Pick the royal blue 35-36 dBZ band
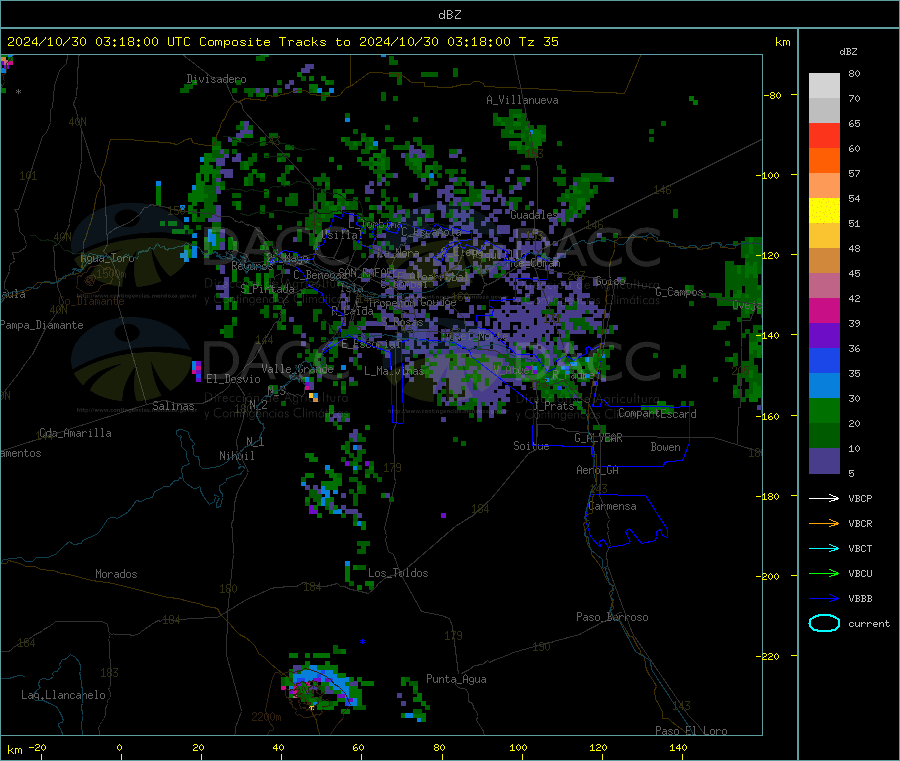Screen dimensions: 900x761 824,360
